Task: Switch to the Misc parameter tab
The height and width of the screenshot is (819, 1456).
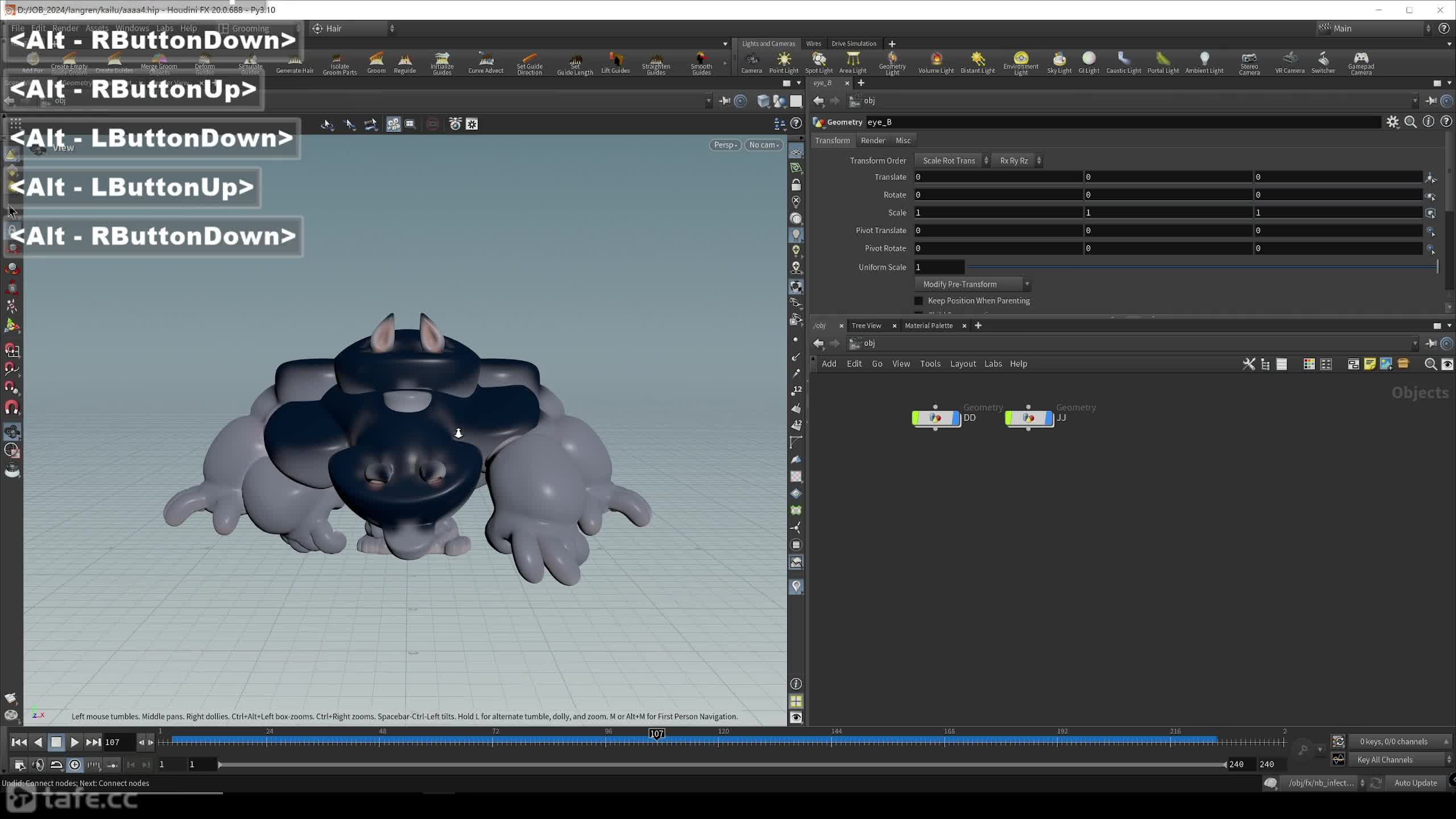Action: [x=903, y=140]
